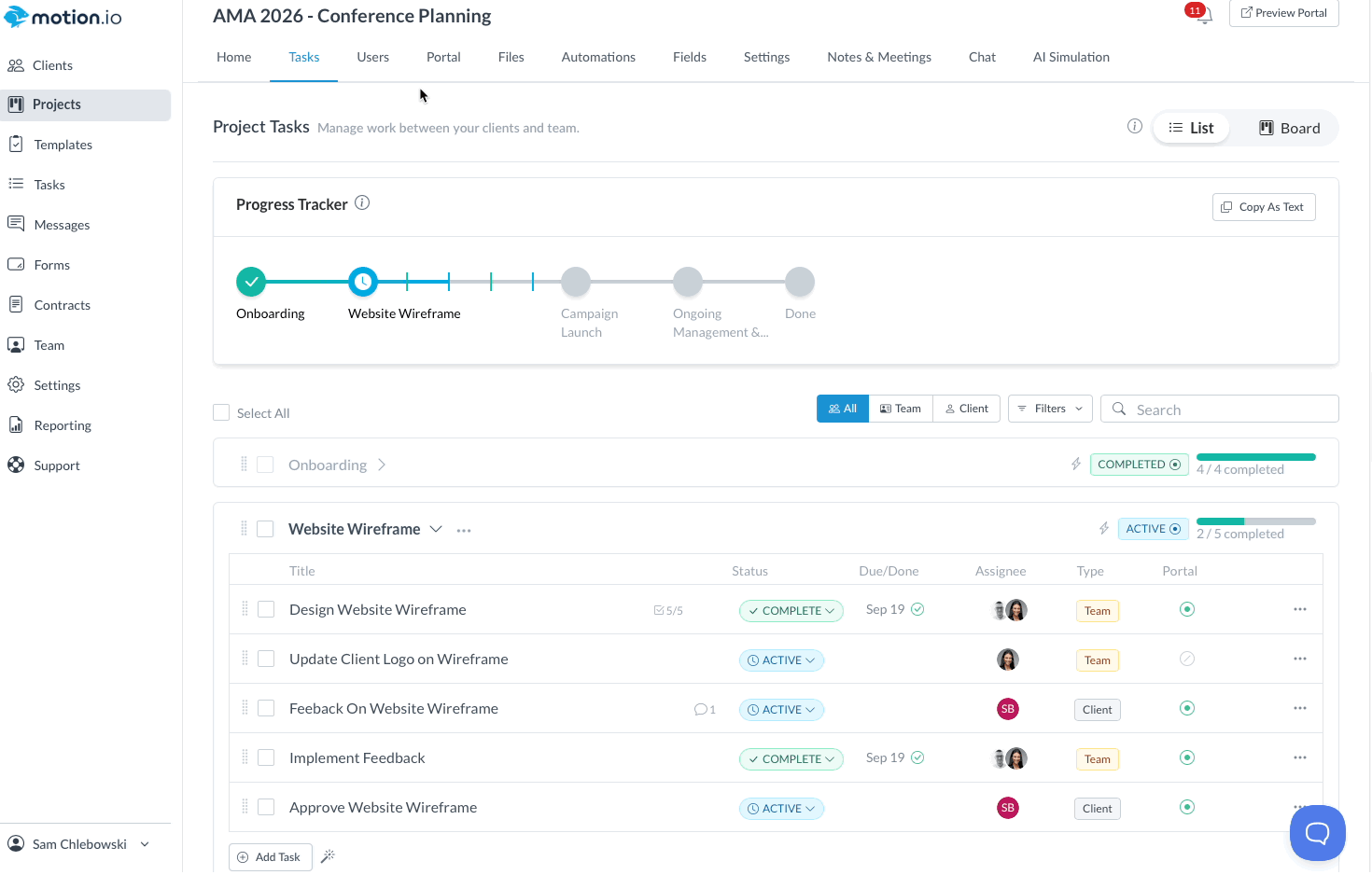Open three-dot menu for Design Website Wireframe

click(x=1300, y=609)
